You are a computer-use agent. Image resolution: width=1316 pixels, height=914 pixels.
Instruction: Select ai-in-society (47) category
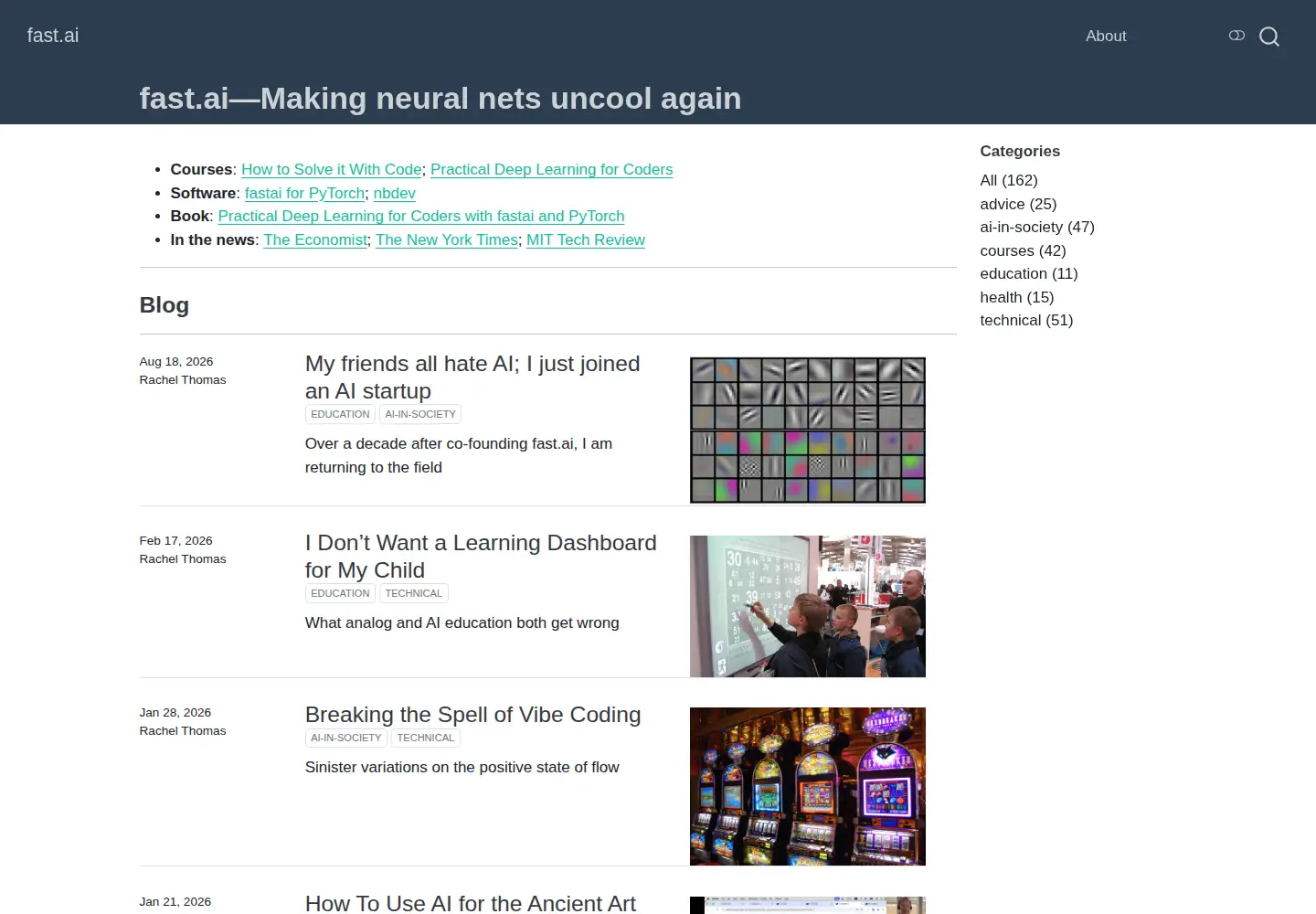pyautogui.click(x=1037, y=227)
